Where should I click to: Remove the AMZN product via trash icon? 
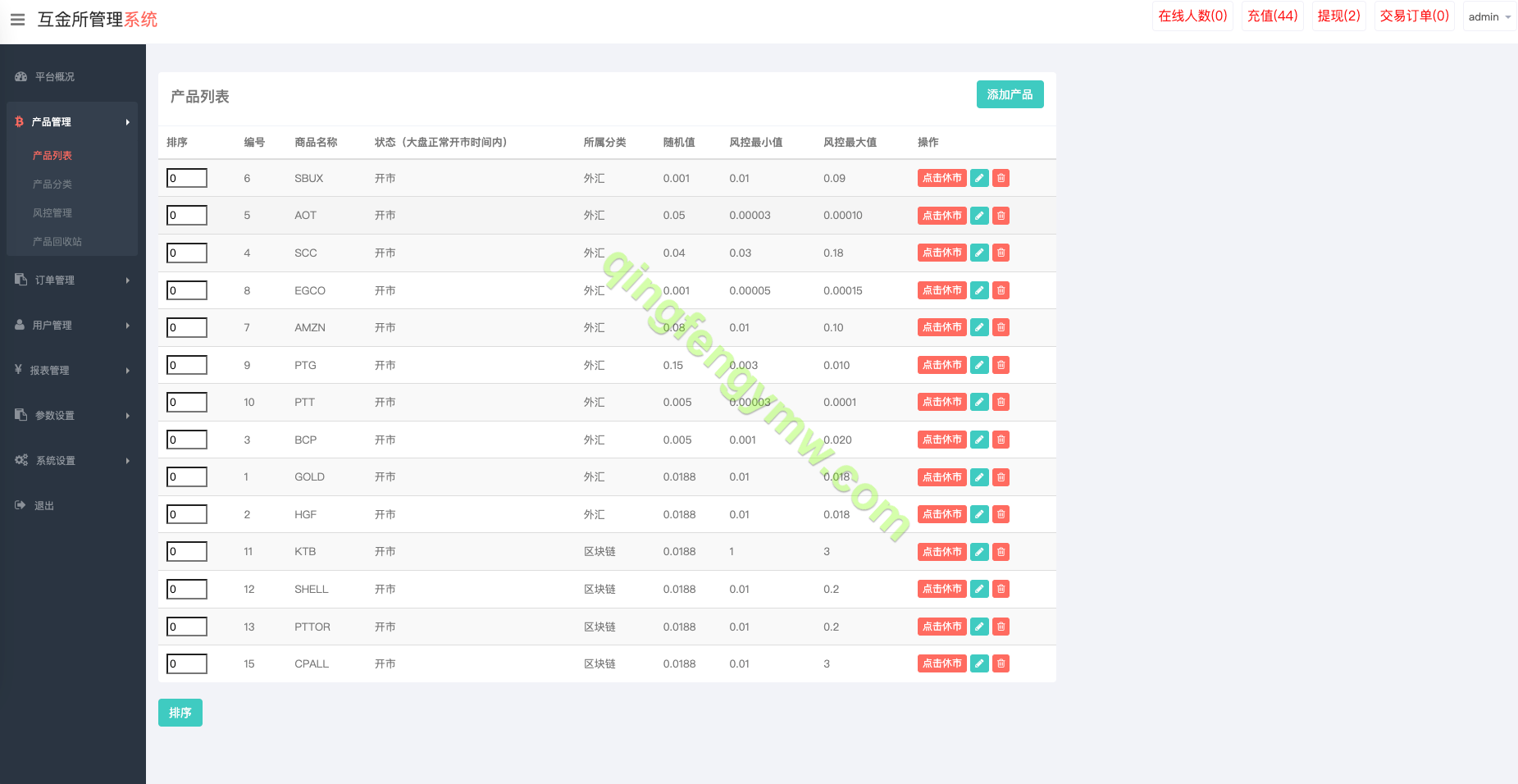tap(1001, 327)
